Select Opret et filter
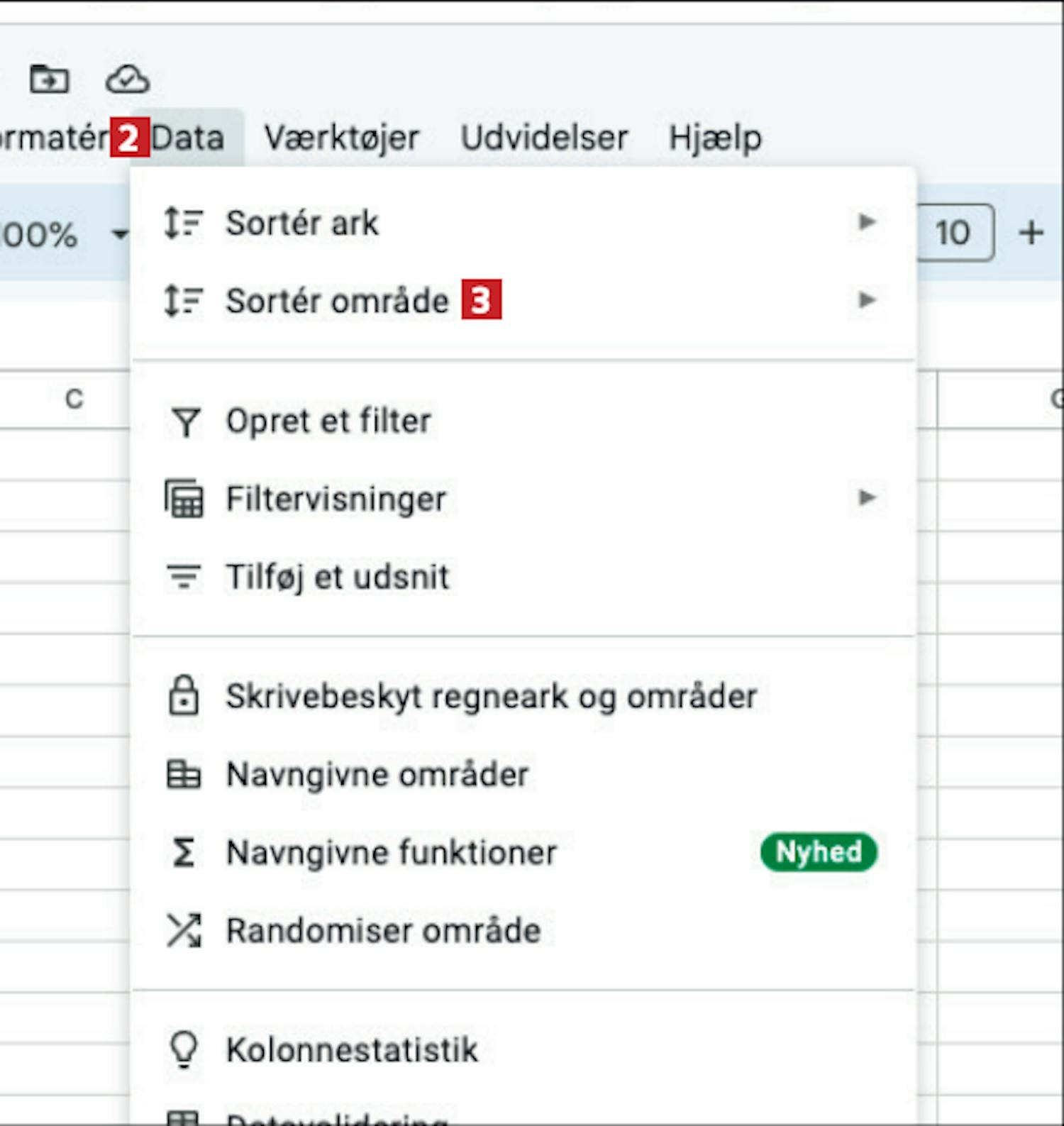The height and width of the screenshot is (1126, 1064). (523, 421)
